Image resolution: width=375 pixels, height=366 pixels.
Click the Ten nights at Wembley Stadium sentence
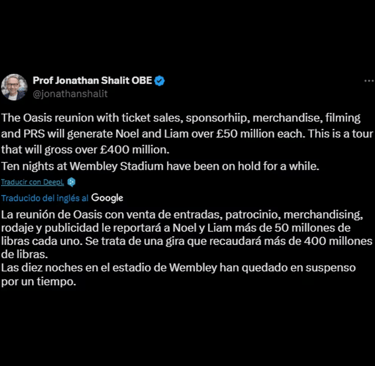pyautogui.click(x=160, y=166)
